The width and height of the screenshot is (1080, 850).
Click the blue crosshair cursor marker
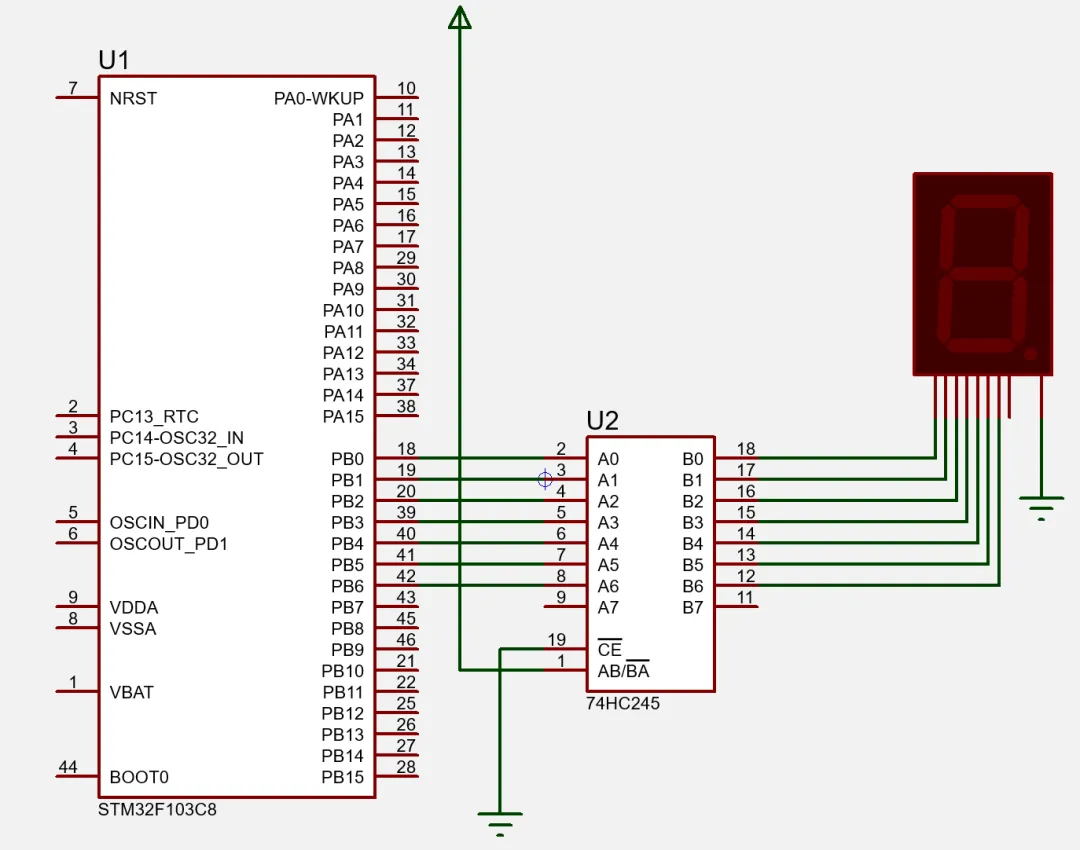545,479
